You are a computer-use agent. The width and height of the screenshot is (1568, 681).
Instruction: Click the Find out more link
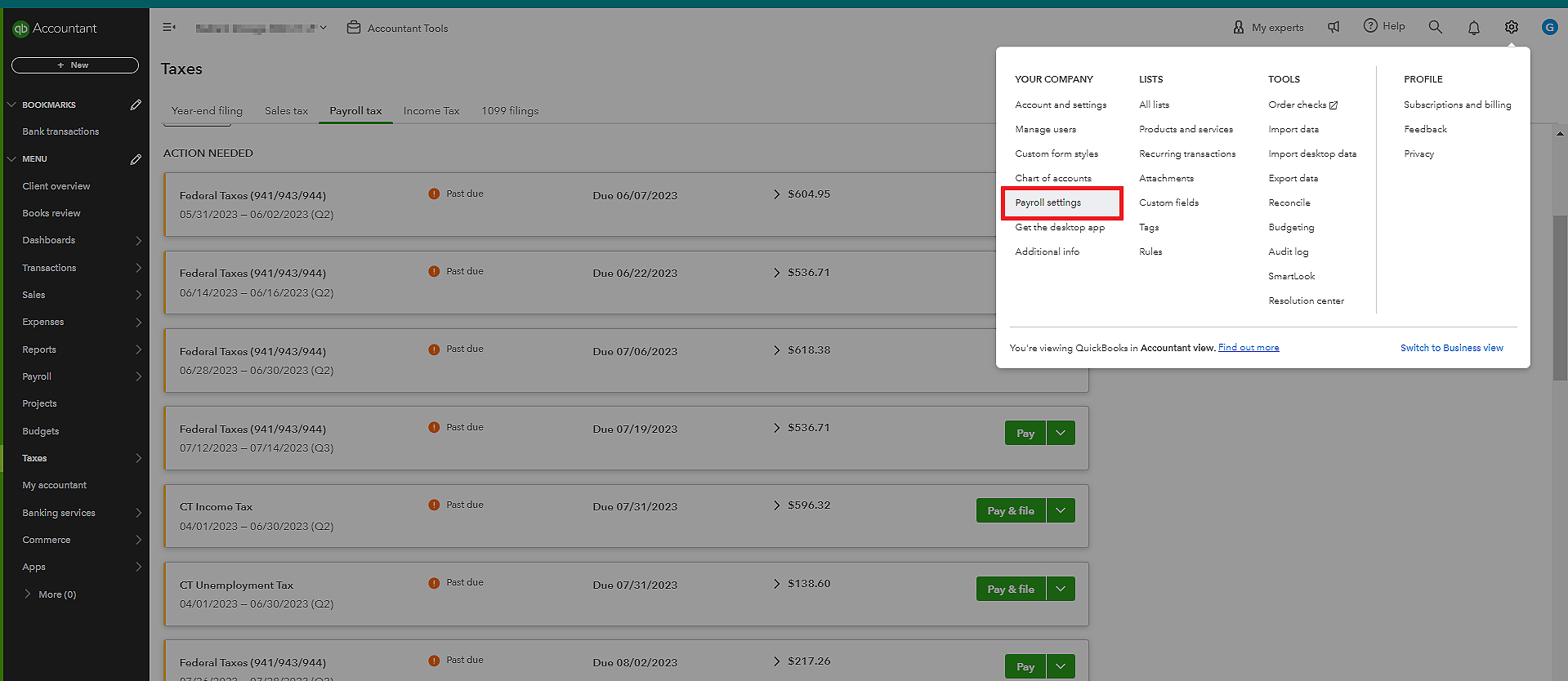[1249, 348]
